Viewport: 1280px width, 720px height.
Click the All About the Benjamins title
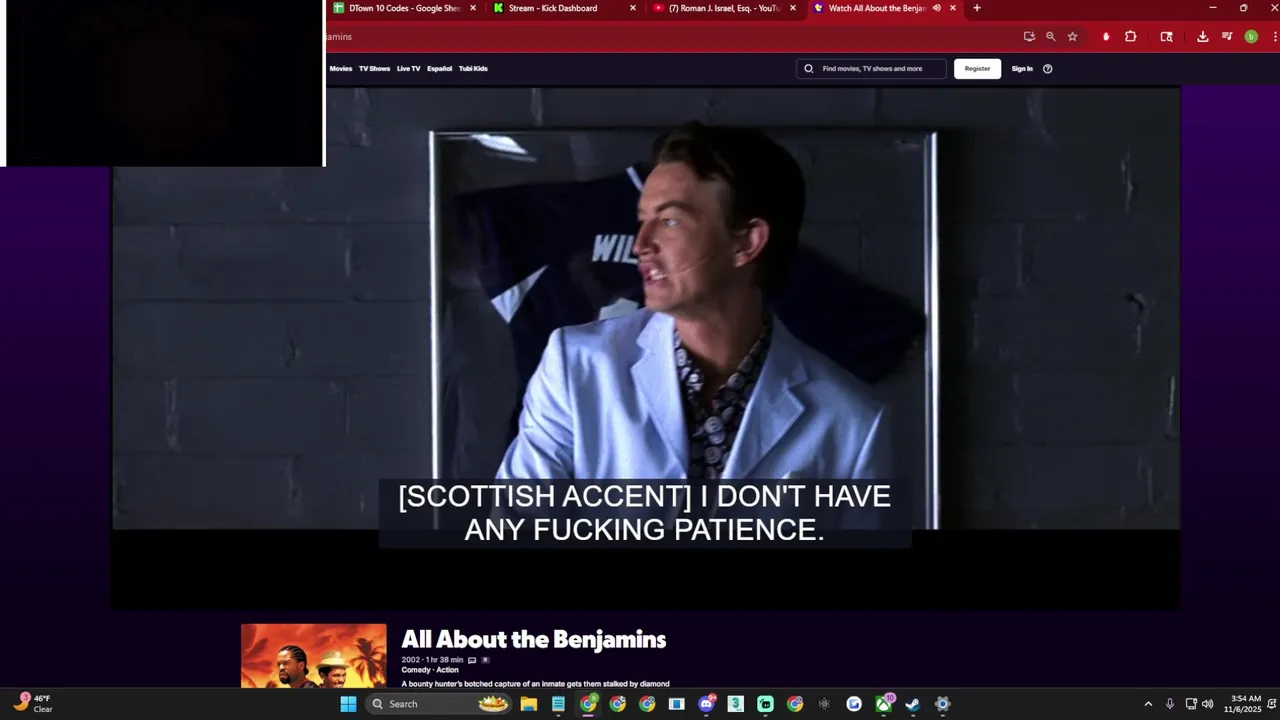pyautogui.click(x=533, y=639)
